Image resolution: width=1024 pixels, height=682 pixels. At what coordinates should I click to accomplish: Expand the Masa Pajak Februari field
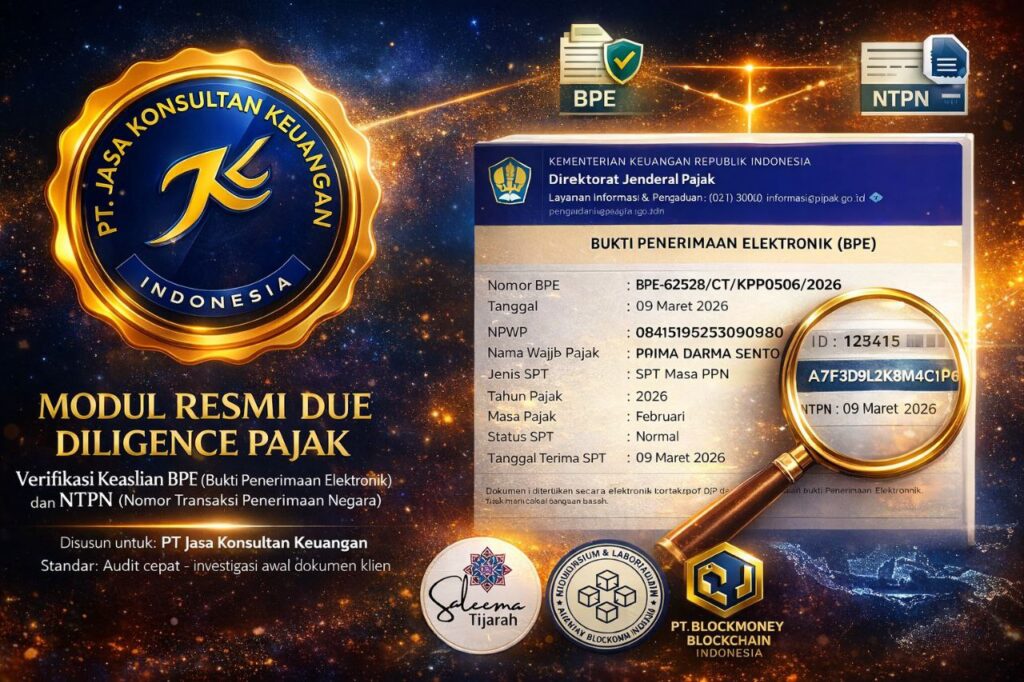click(x=662, y=416)
